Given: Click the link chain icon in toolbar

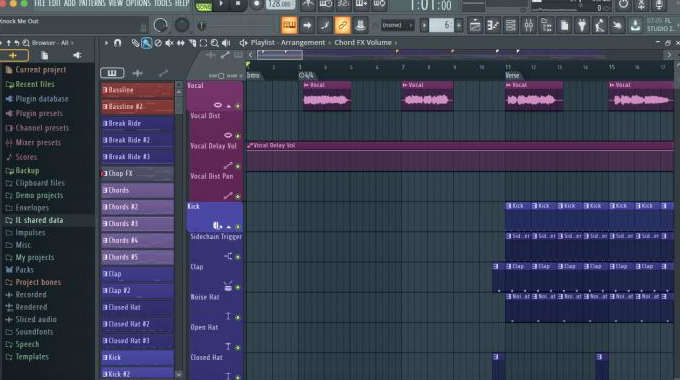Looking at the screenshot, I should [x=342, y=26].
